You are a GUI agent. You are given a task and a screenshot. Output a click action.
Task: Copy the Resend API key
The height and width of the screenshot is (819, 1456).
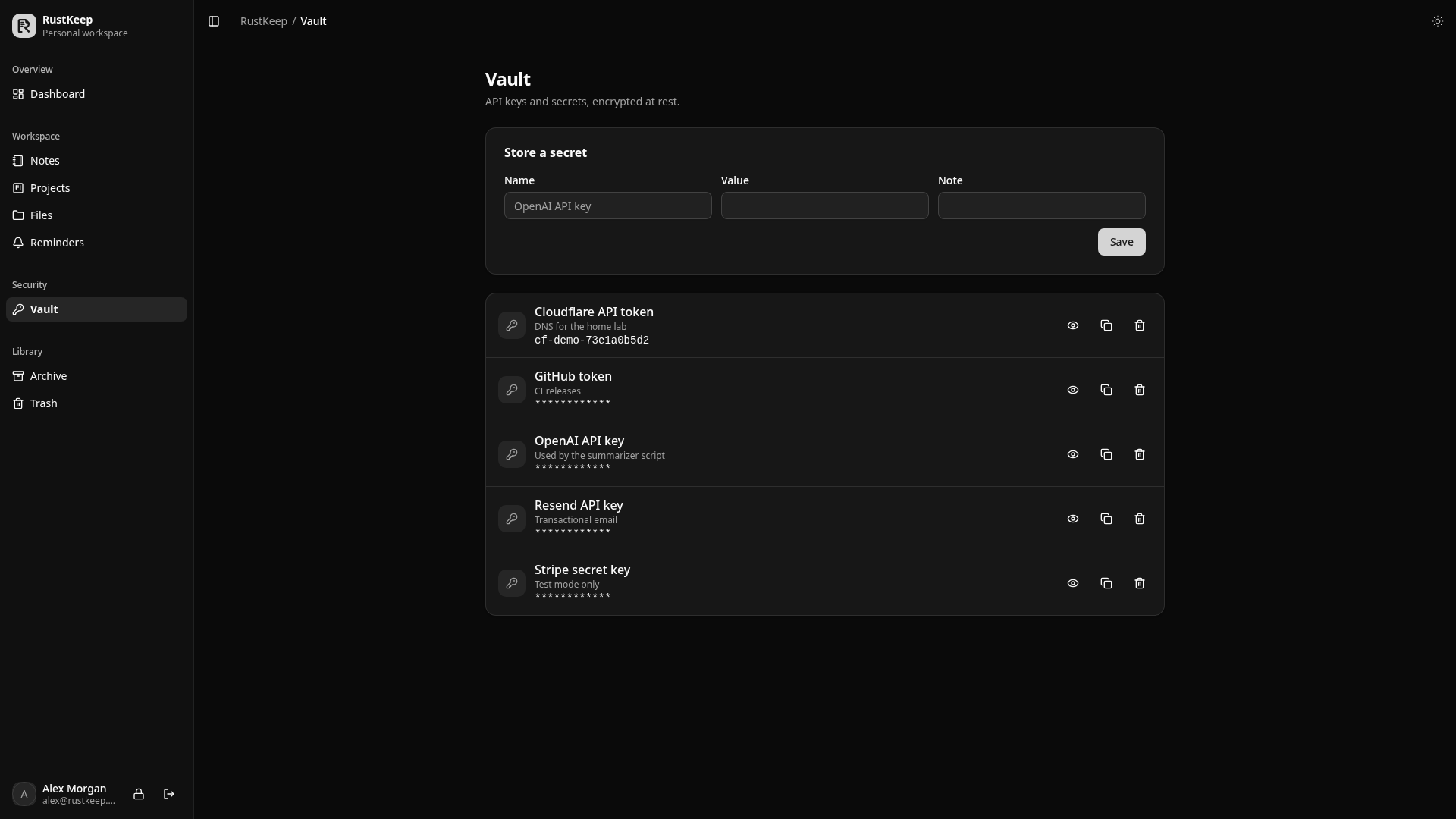point(1106,519)
